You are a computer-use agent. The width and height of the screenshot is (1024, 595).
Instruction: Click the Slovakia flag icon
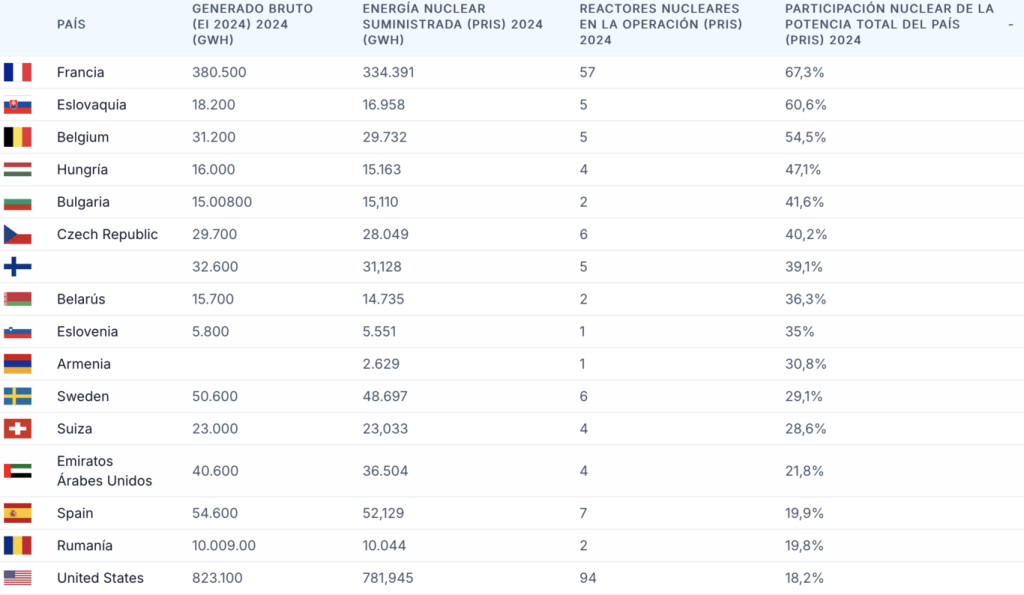point(18,105)
